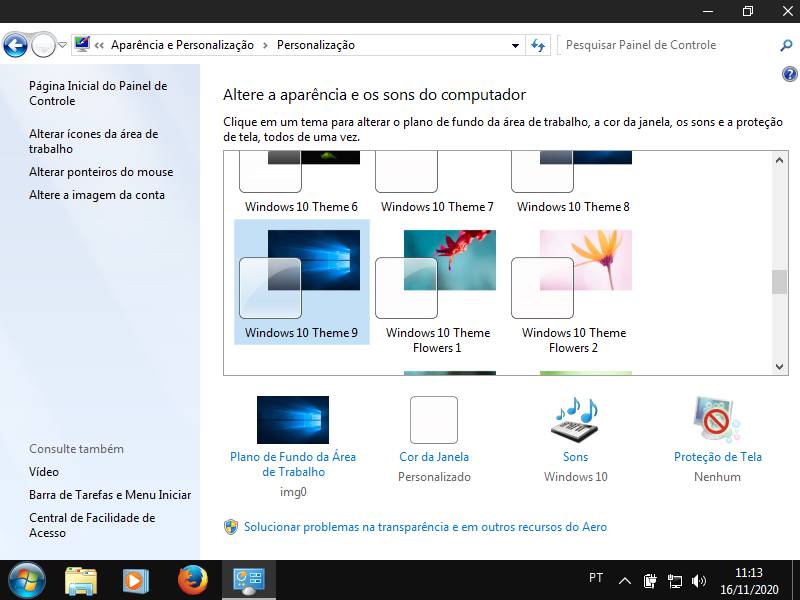Image resolution: width=800 pixels, height=600 pixels.
Task: Click the theme list scrollbar thumb
Action: pos(779,282)
